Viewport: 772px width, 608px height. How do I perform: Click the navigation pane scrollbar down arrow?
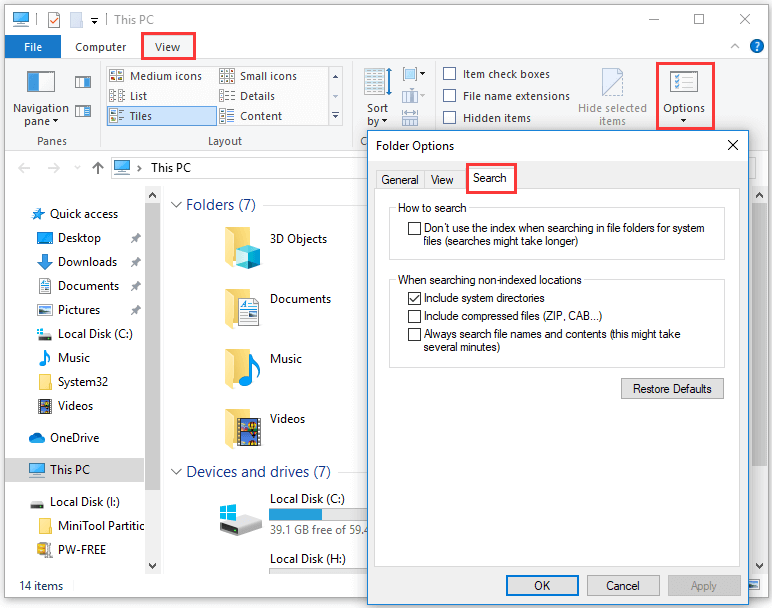coord(153,566)
